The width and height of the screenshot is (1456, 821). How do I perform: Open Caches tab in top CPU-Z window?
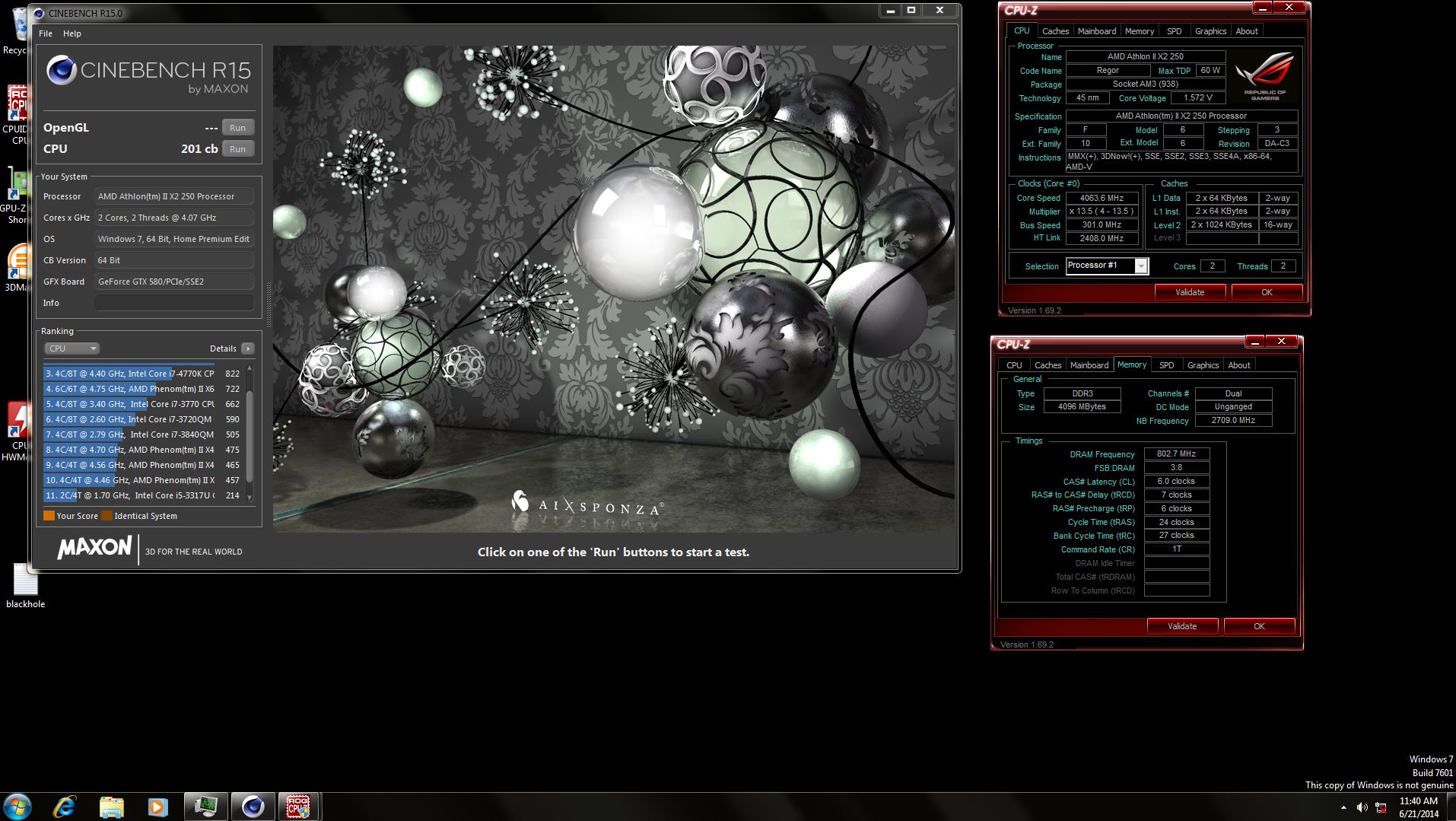point(1055,31)
